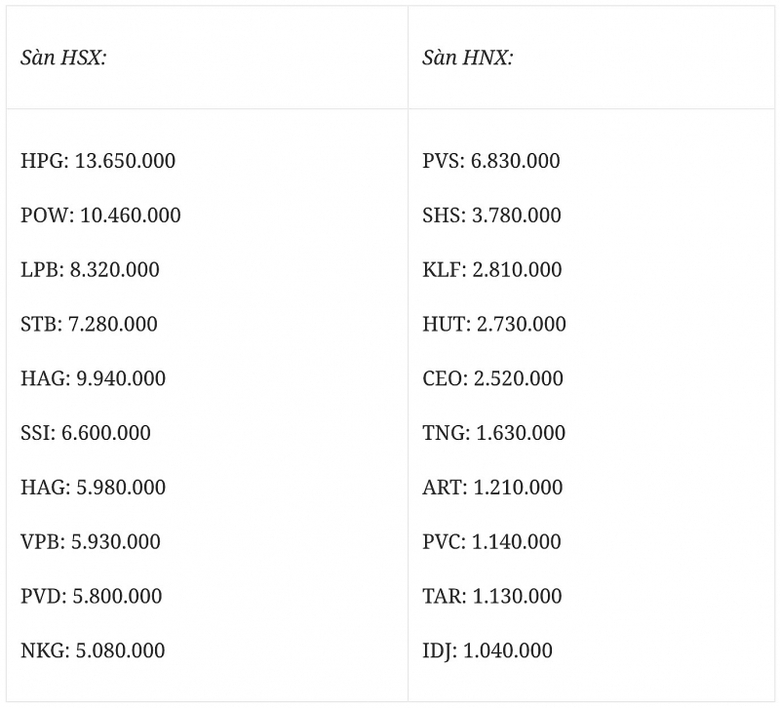
Task: Click the TNG 1.630.000 line
Action: 494,433
